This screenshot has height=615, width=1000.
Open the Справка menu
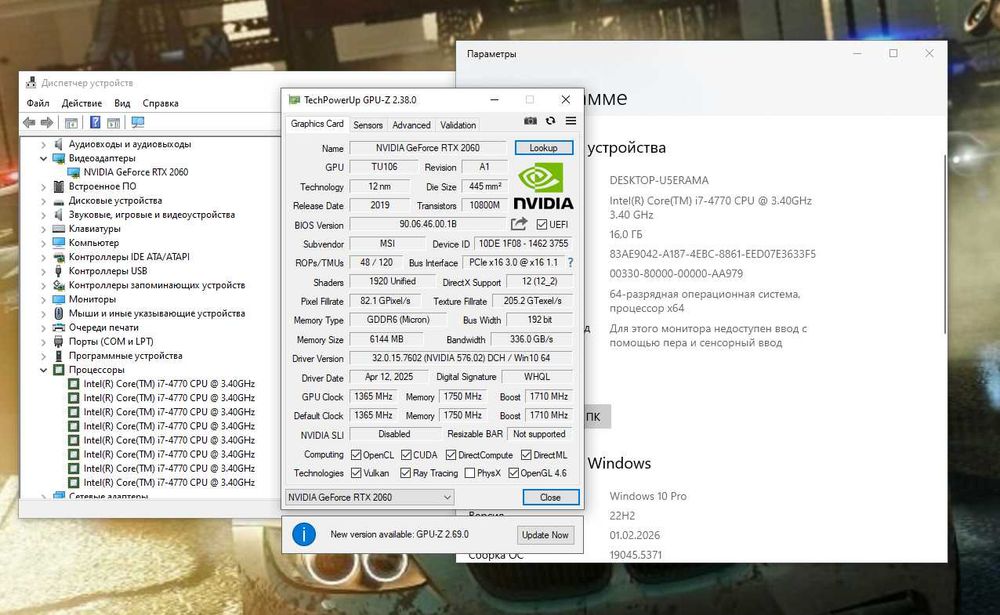click(160, 103)
